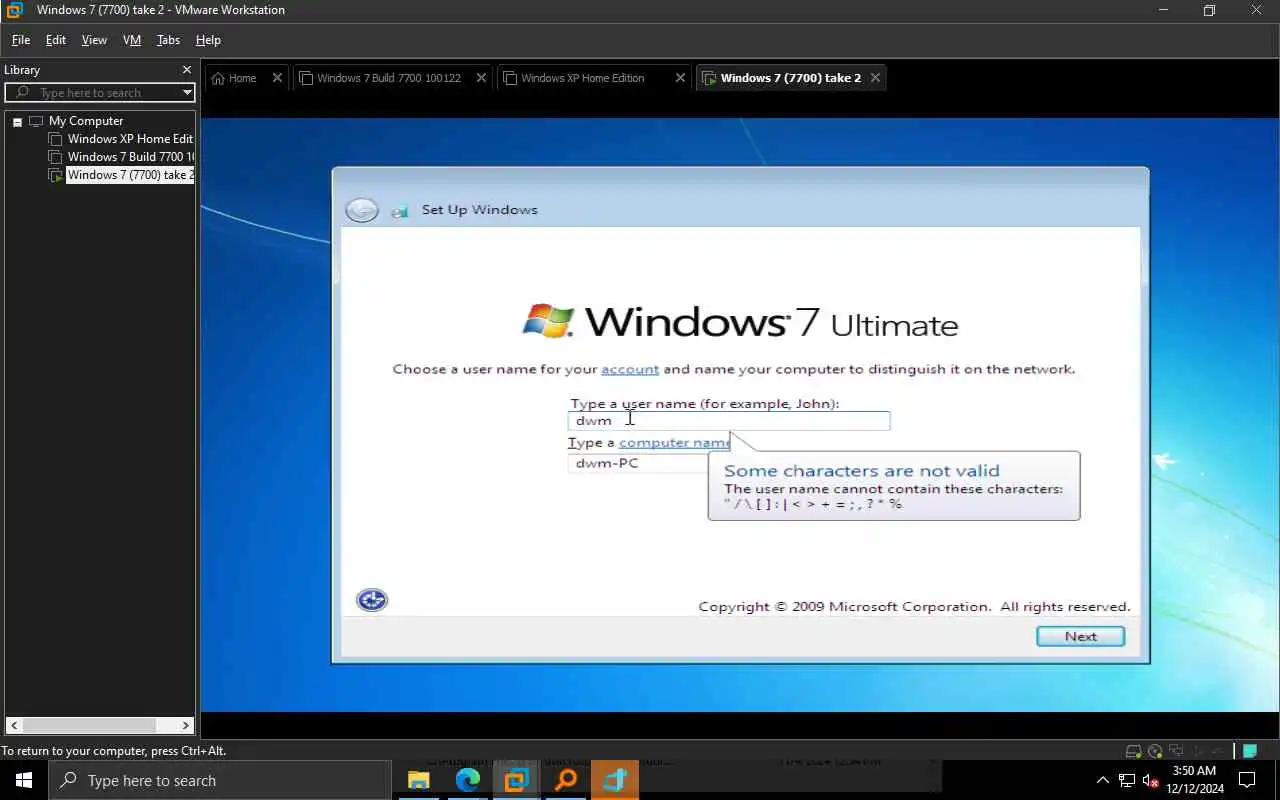Close the Windows 7 (7700) take 2 tab

875,78
